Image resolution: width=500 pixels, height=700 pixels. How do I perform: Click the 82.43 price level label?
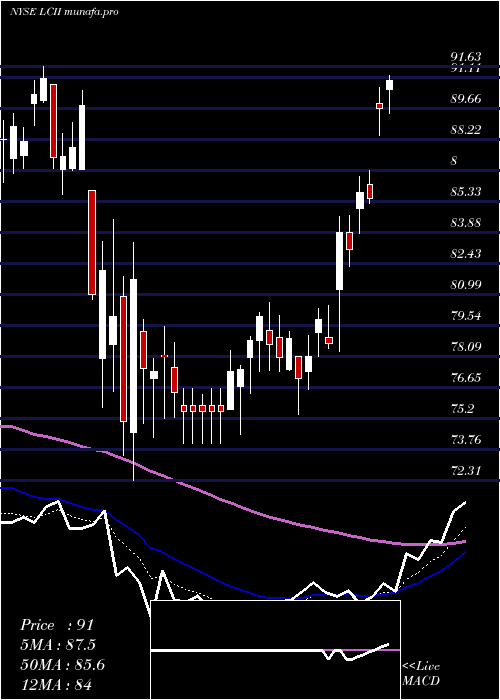pos(466,254)
